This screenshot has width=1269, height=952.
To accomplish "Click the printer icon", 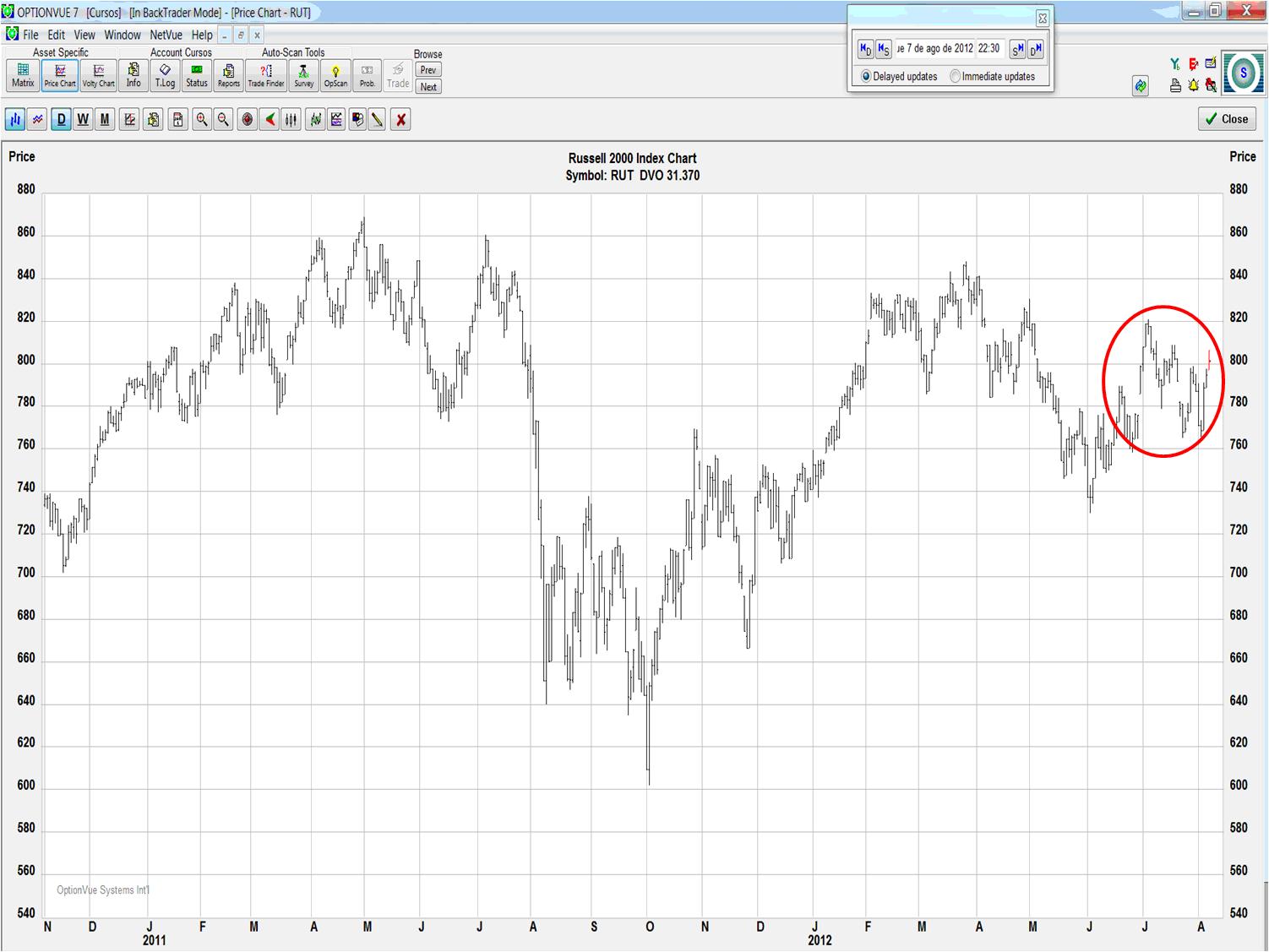I will pyautogui.click(x=1175, y=85).
